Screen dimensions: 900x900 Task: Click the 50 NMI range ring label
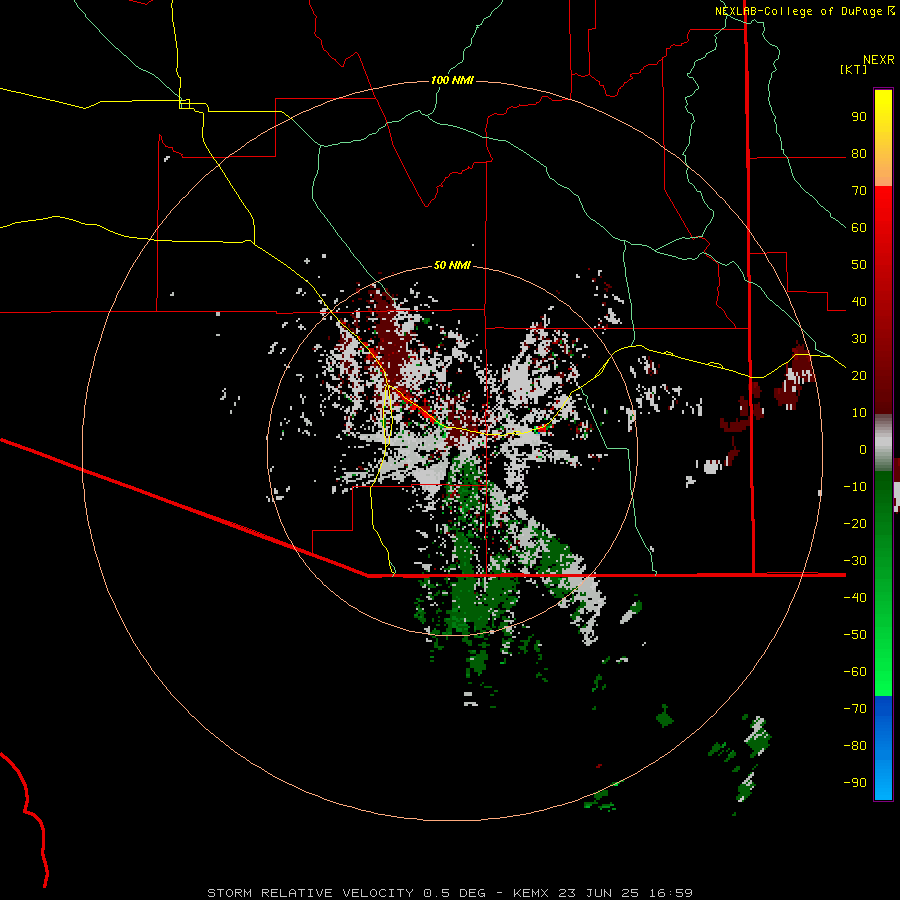point(452,265)
